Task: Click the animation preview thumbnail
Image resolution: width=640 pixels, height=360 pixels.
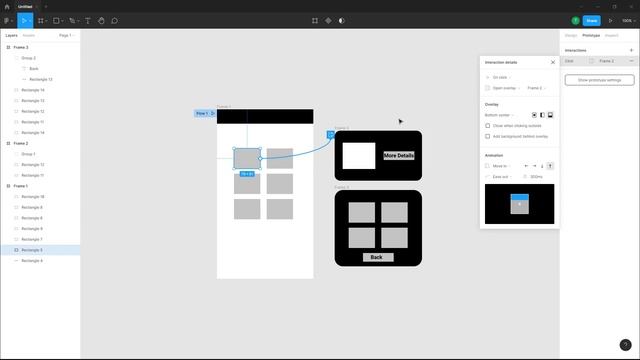Action: (x=519, y=204)
